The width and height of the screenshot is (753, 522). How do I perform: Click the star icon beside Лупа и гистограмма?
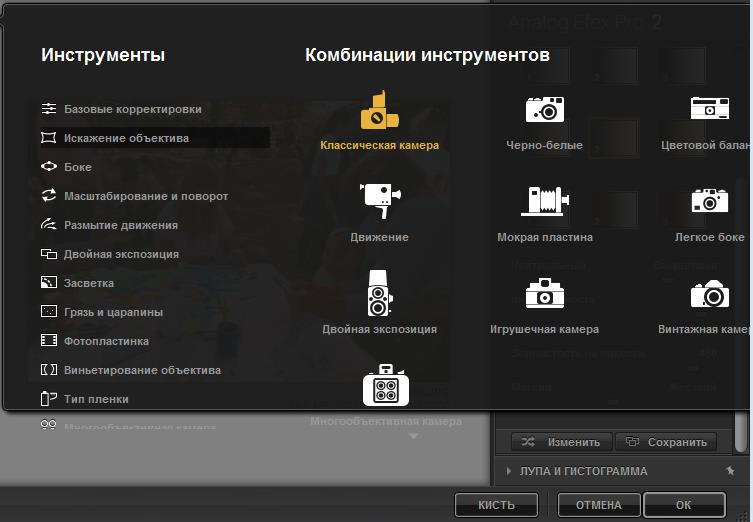click(730, 471)
